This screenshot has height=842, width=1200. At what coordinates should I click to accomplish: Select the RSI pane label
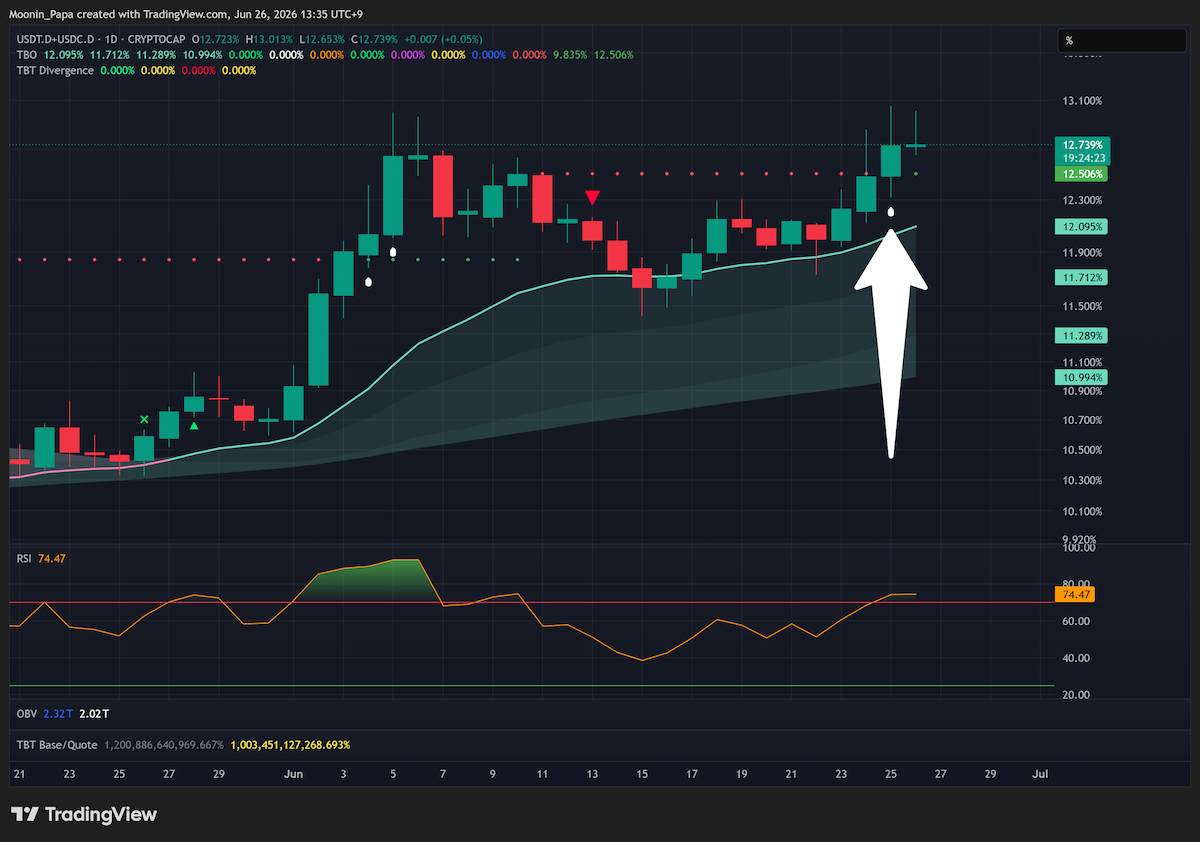point(24,559)
